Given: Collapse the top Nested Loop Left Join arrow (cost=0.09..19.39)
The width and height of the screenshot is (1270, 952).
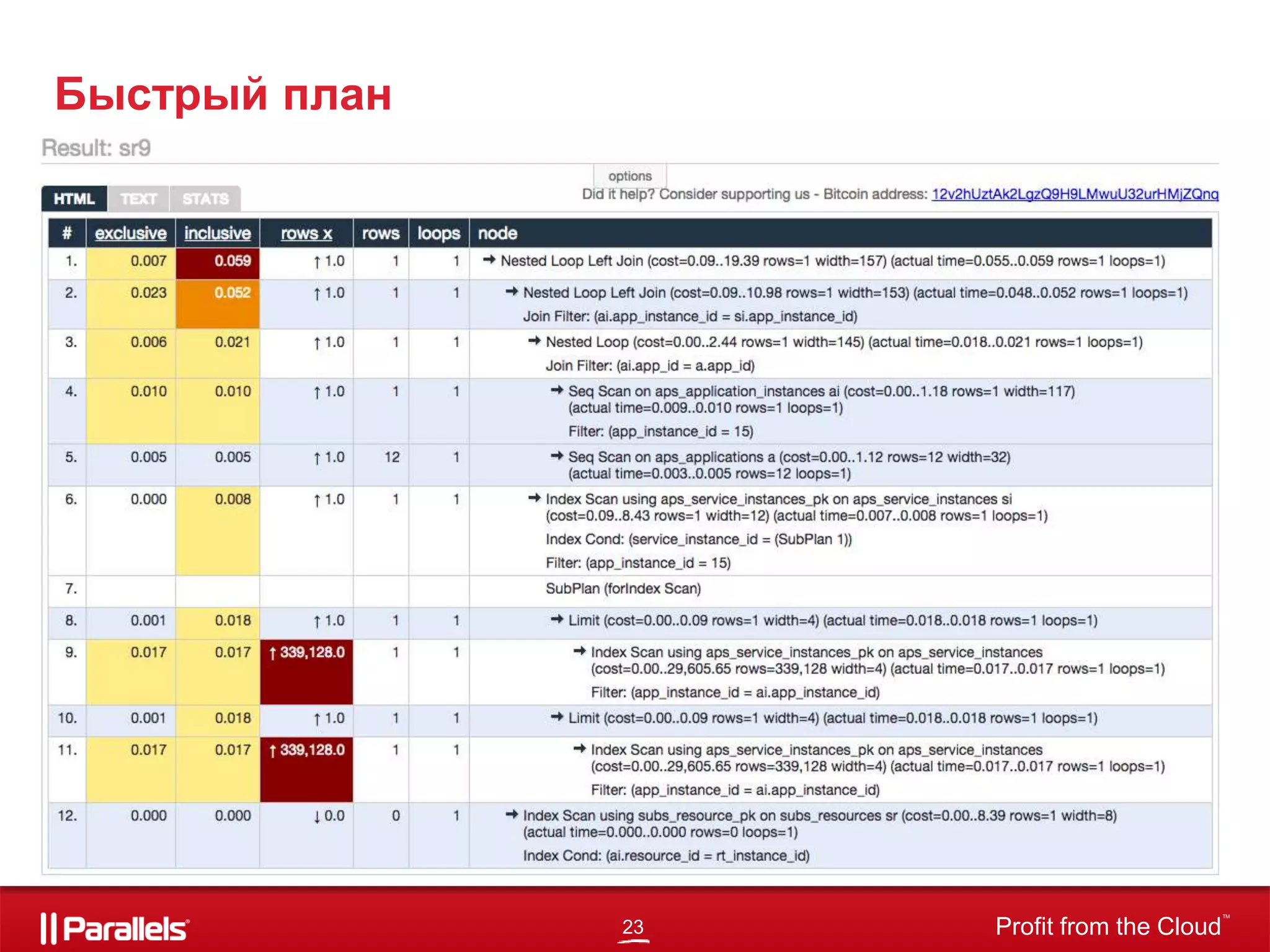Looking at the screenshot, I should 489,260.
